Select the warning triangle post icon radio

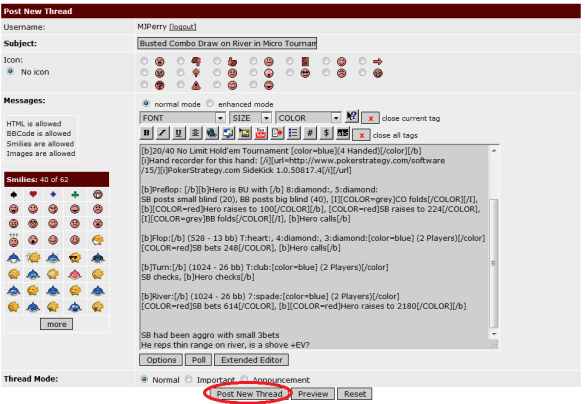[181, 85]
